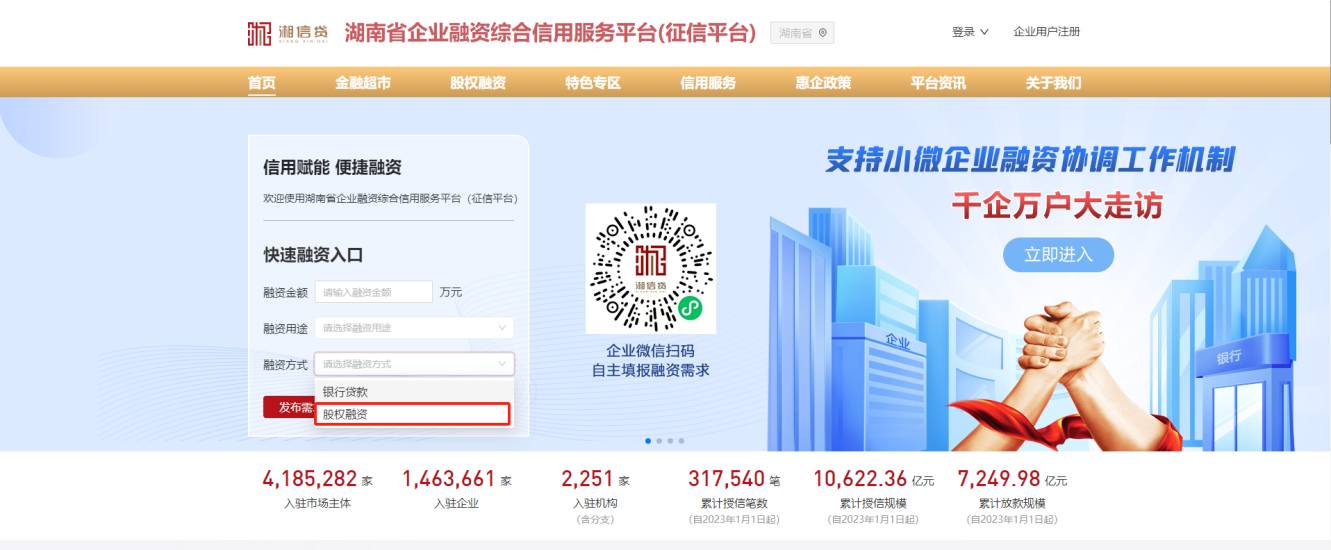Click the 首页 navigation tab
Viewport: 1331px width, 550px height.
[262, 83]
